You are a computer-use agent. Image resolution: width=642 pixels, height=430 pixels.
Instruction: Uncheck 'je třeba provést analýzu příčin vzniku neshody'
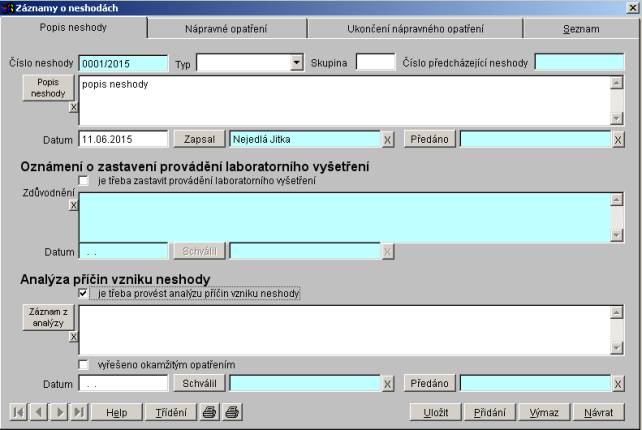click(x=84, y=294)
